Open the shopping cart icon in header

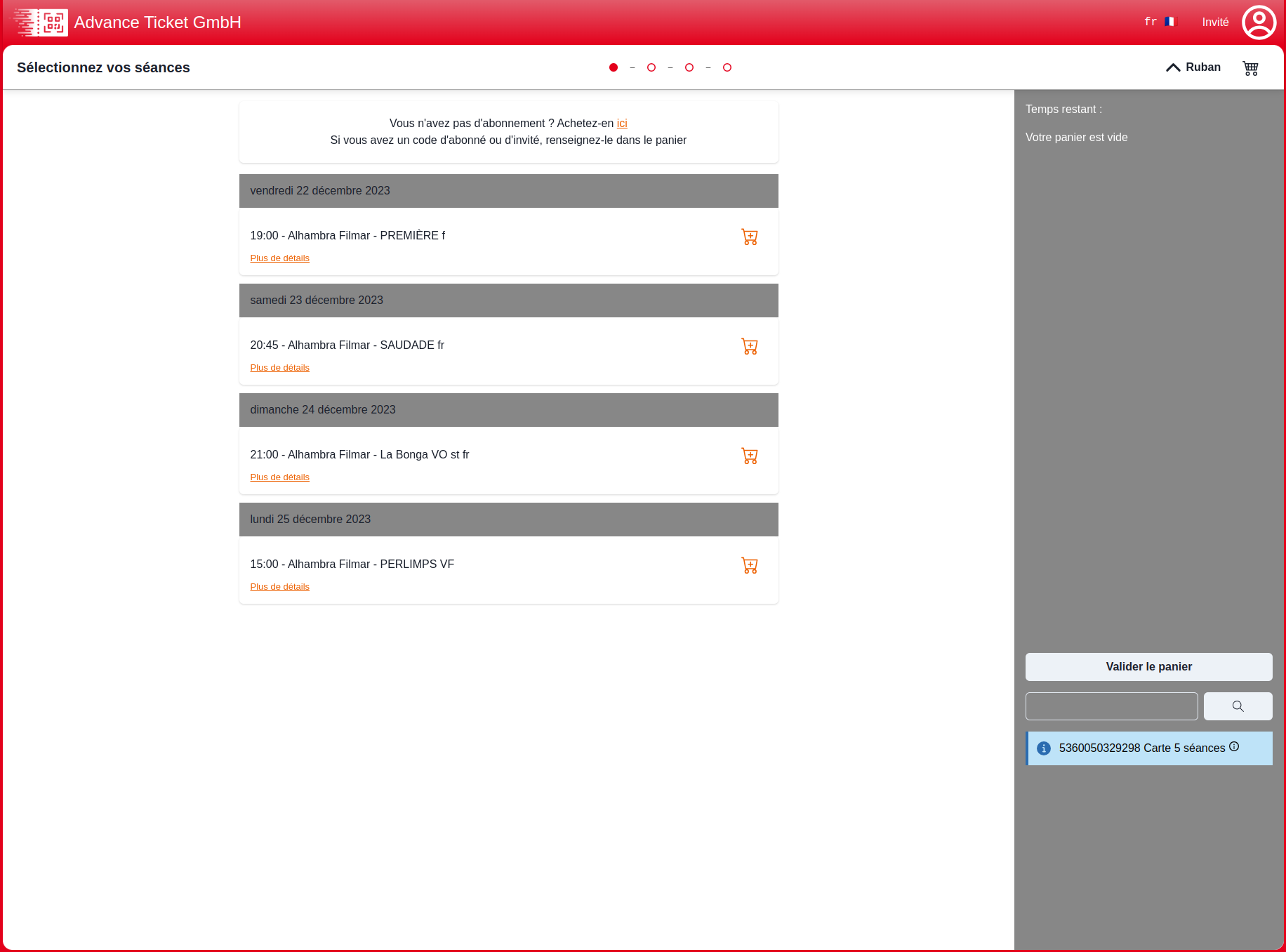(1250, 68)
